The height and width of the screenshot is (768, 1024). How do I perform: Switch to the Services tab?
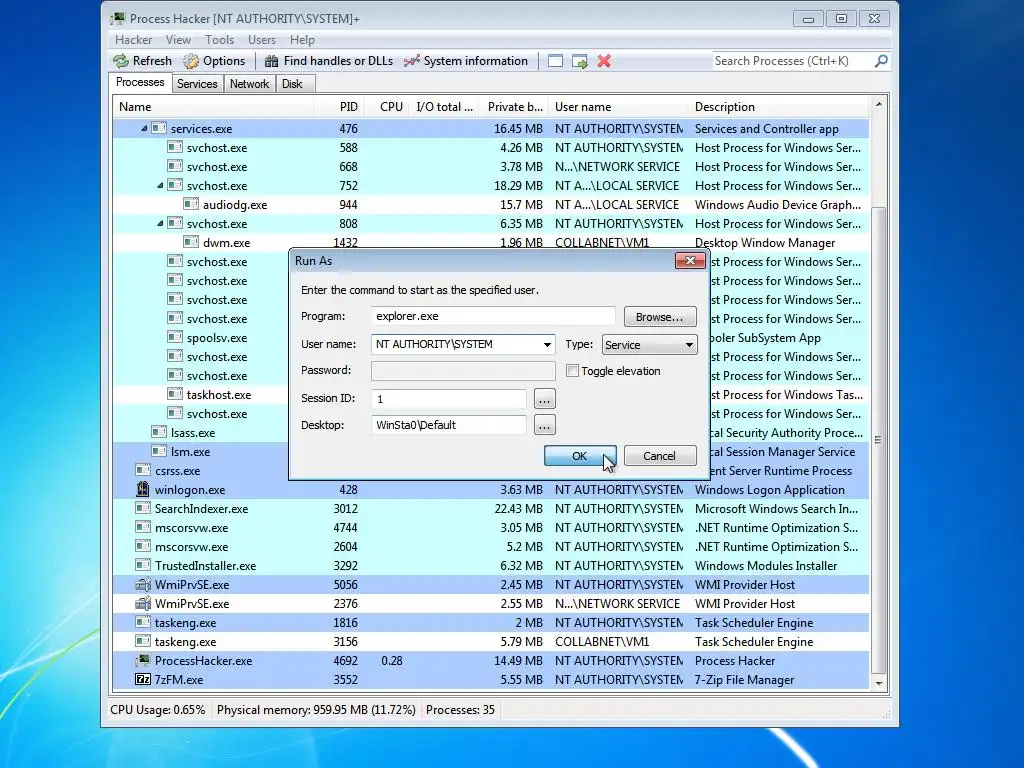coord(197,84)
